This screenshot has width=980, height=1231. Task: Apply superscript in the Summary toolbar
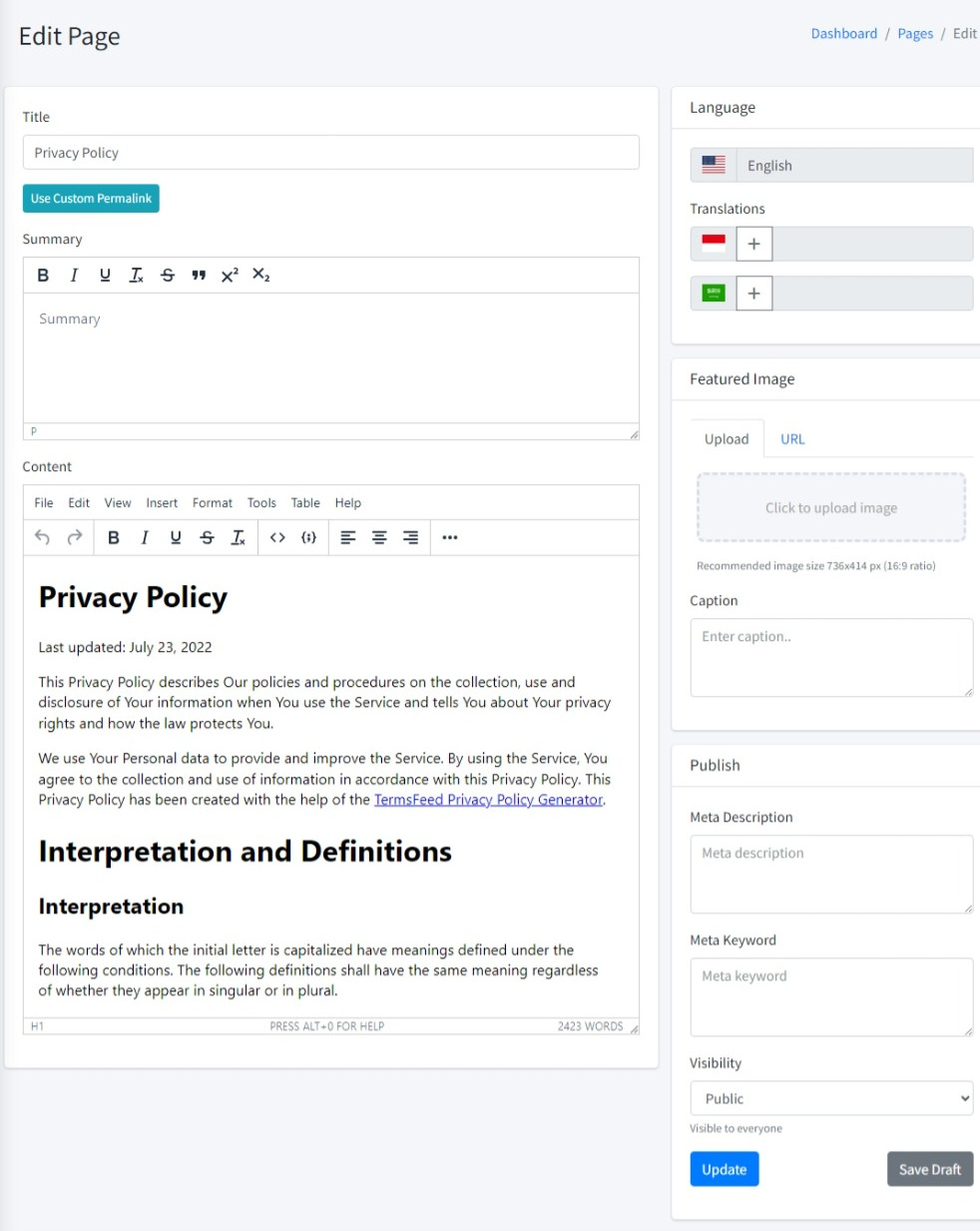tap(230, 276)
